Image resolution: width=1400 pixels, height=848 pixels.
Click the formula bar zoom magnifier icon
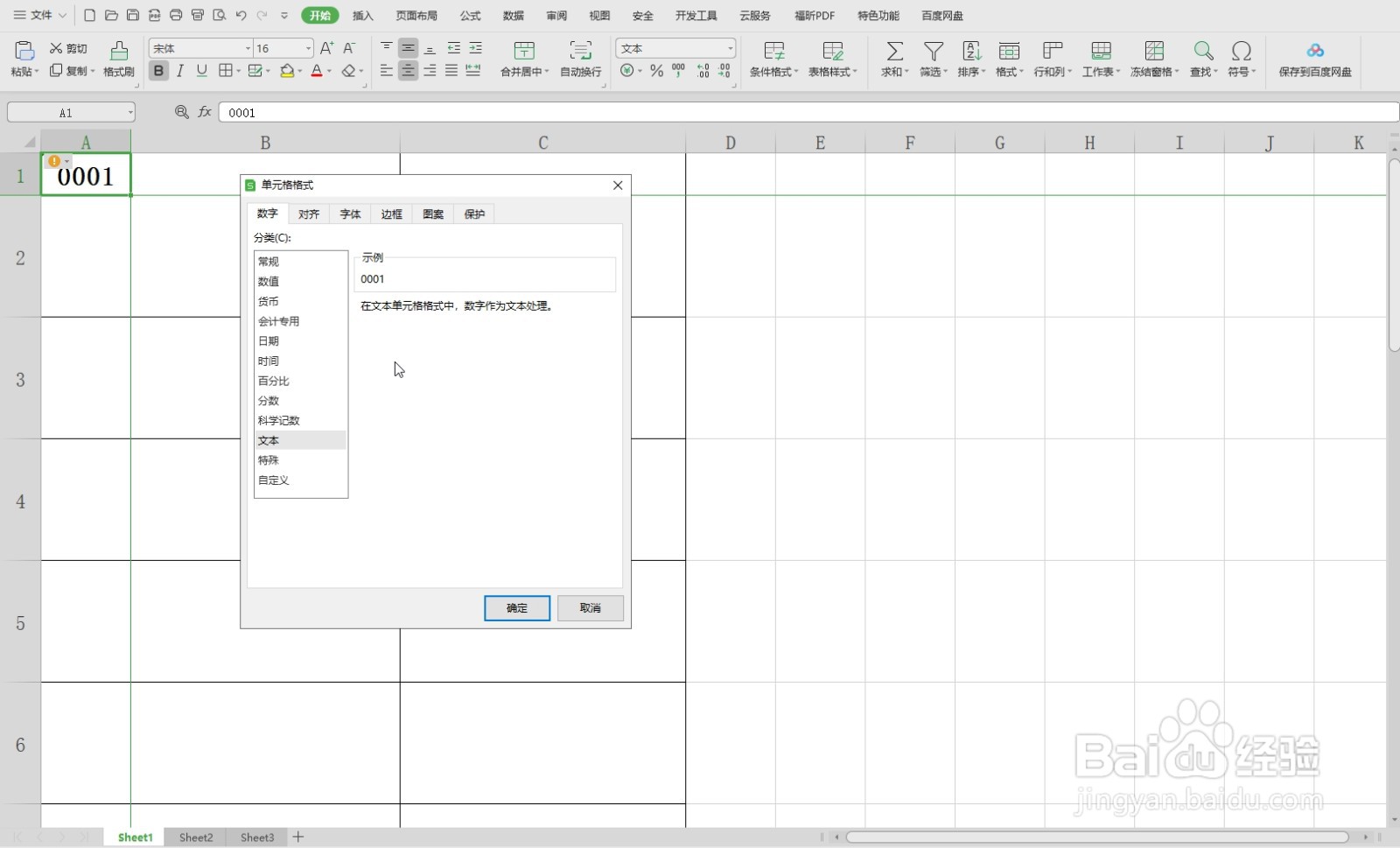(182, 112)
